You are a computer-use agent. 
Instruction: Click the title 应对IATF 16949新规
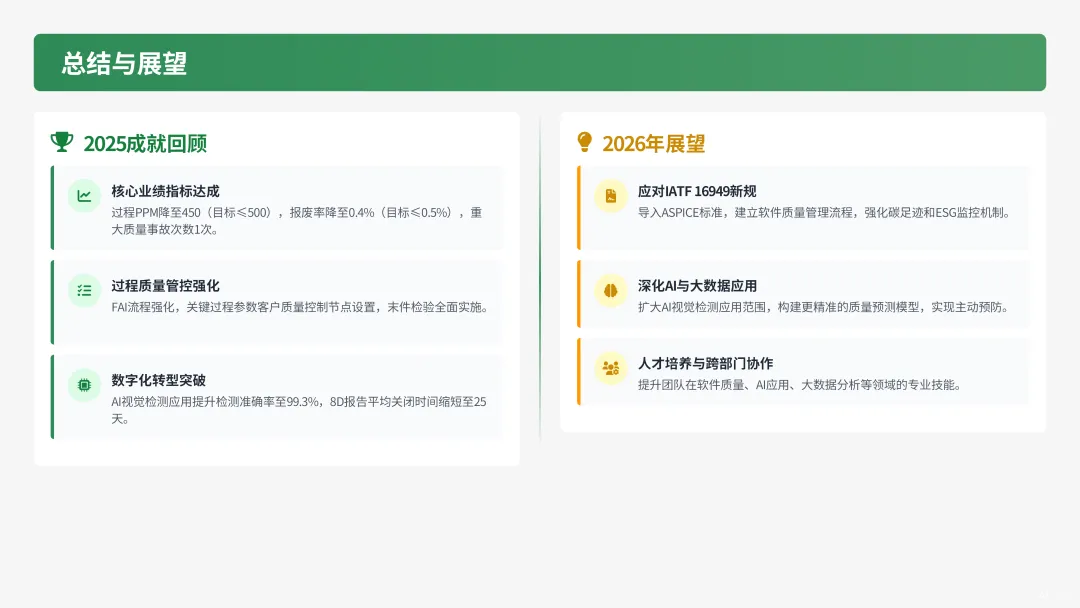[697, 191]
